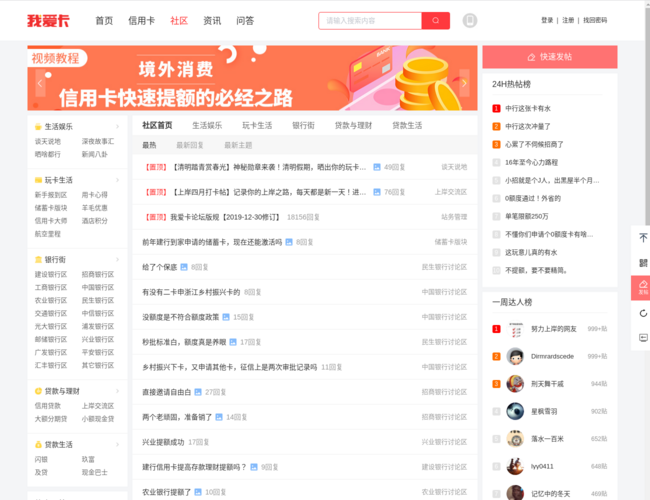Open the QR code icon on floating sidebar

click(x=643, y=263)
